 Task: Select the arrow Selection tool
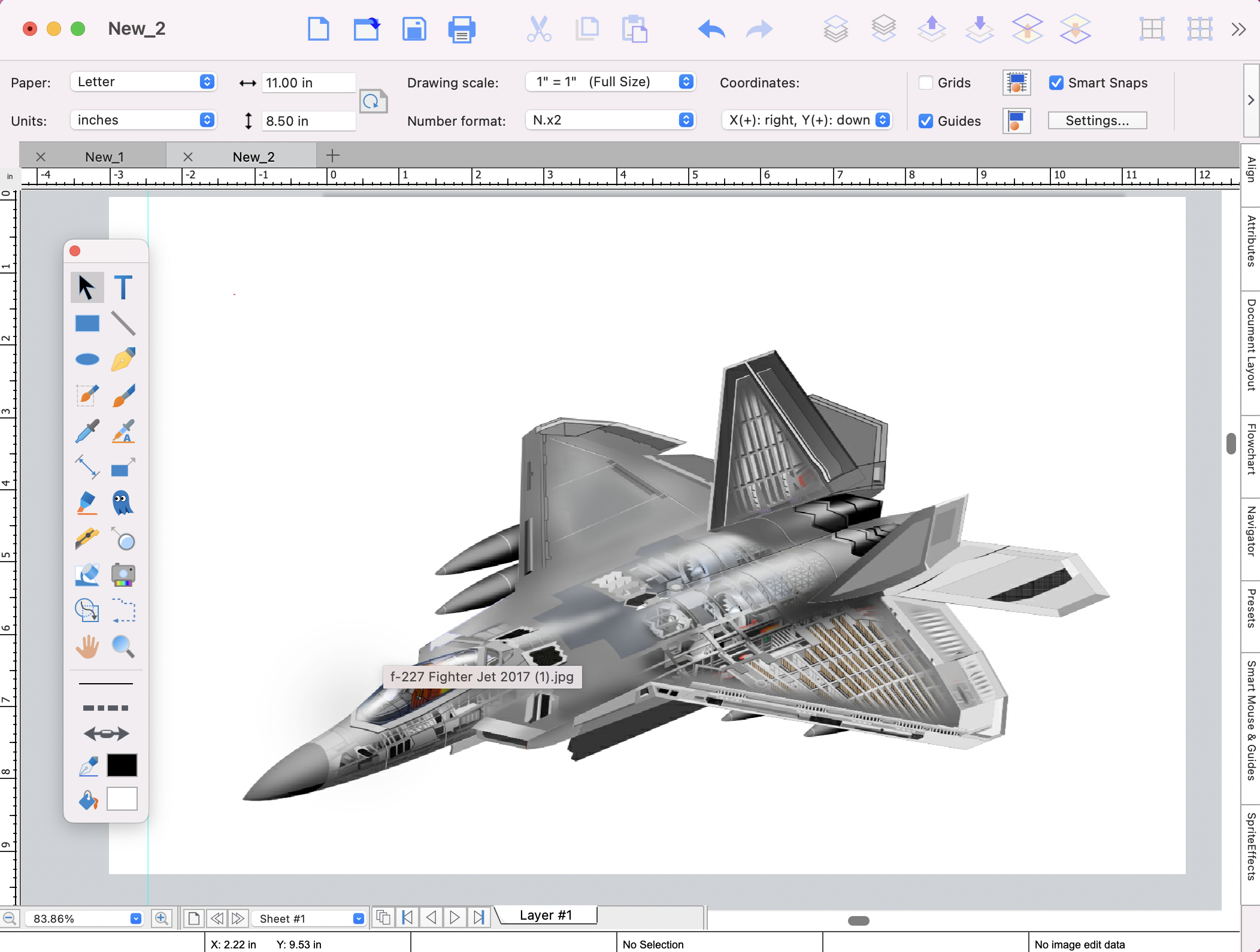pyautogui.click(x=87, y=288)
